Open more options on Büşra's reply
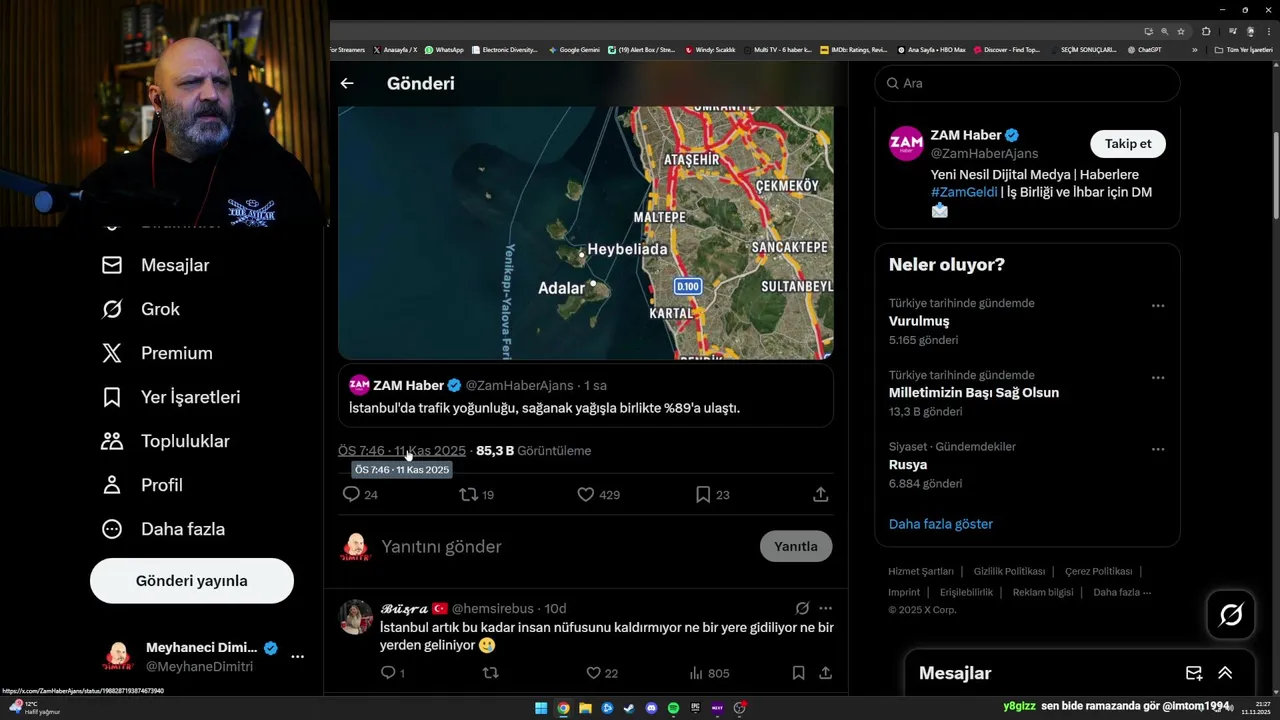 coord(825,608)
